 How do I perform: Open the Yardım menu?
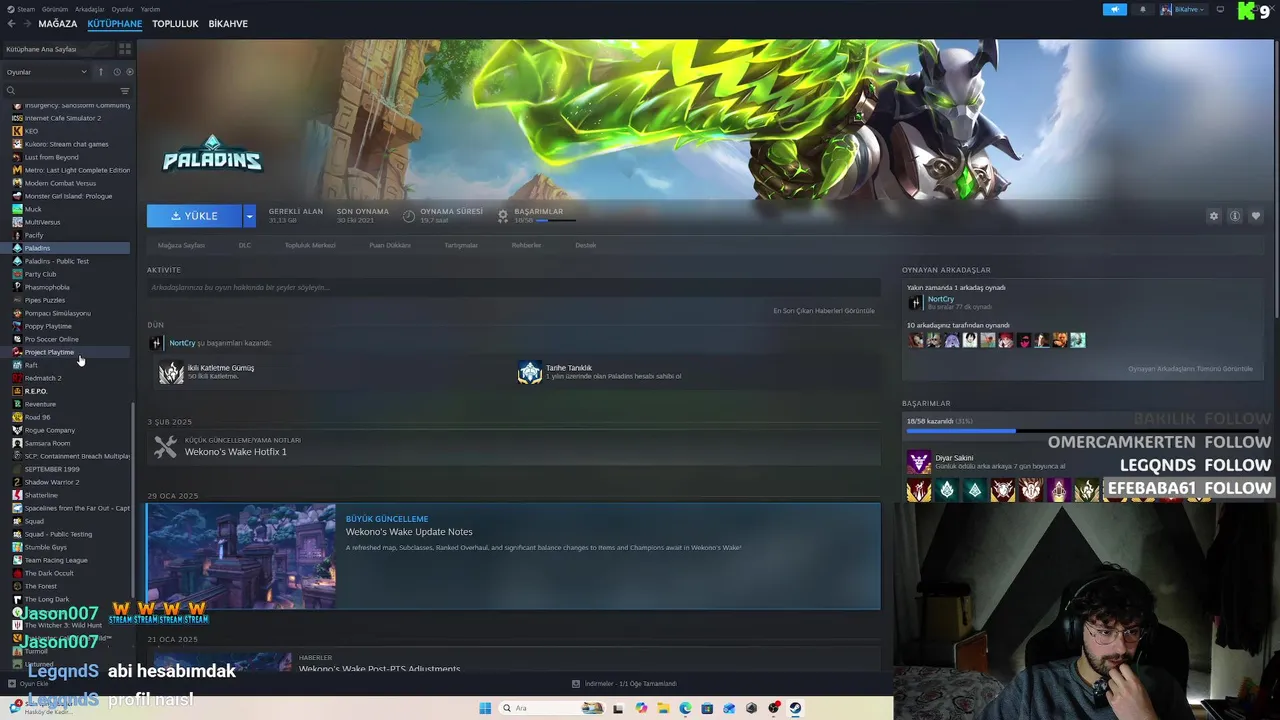(150, 9)
